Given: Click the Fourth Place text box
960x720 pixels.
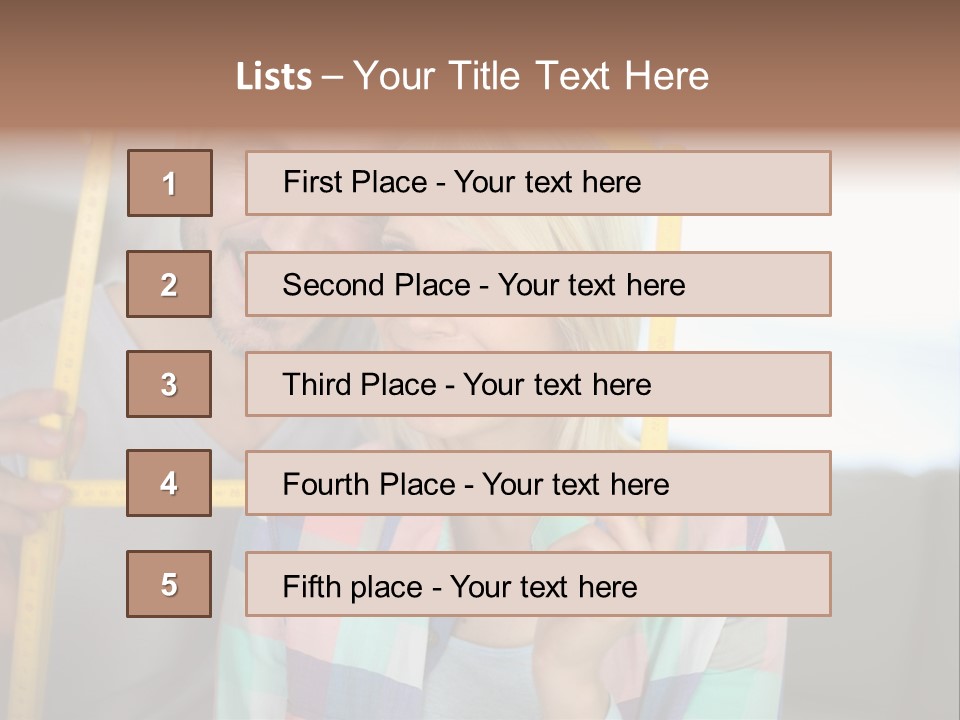Looking at the screenshot, I should 538,484.
